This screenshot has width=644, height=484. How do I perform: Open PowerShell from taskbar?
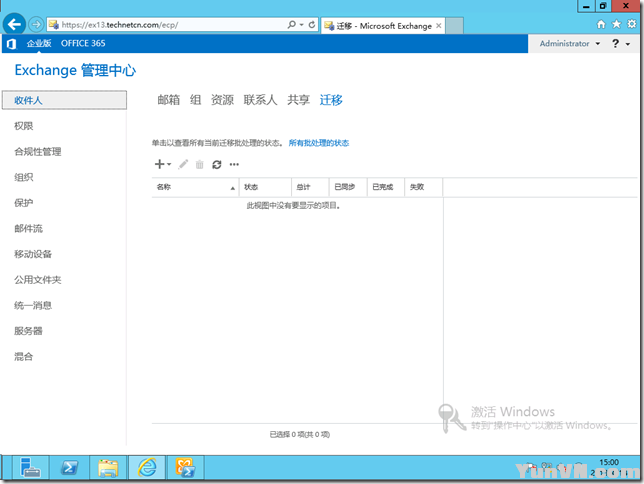point(69,468)
